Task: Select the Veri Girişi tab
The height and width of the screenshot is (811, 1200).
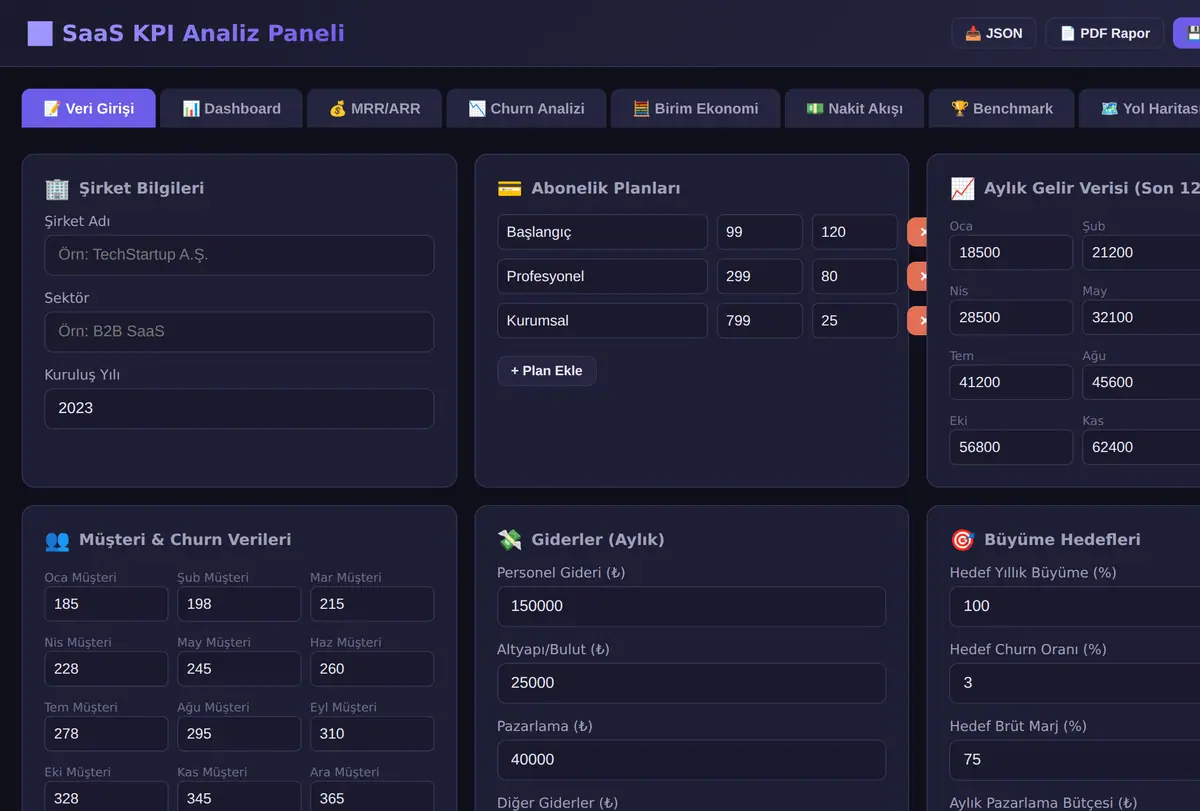Action: coord(89,108)
